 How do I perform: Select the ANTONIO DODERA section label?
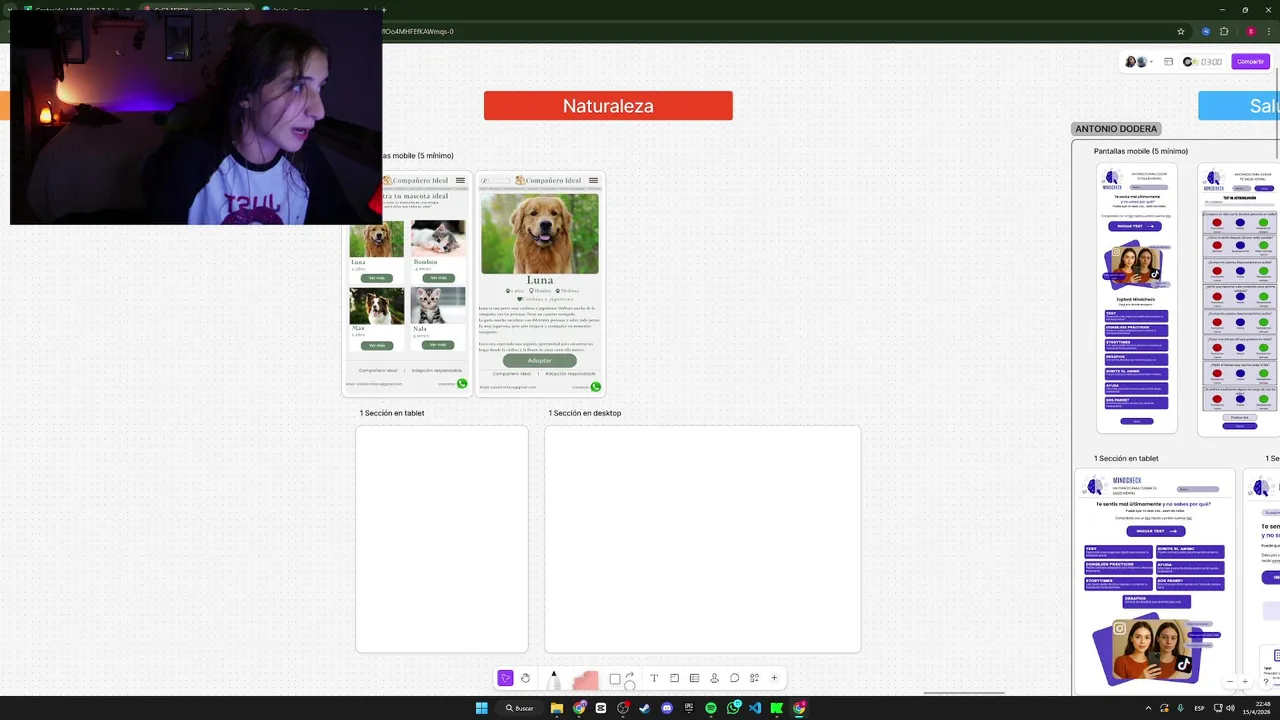coord(1116,129)
